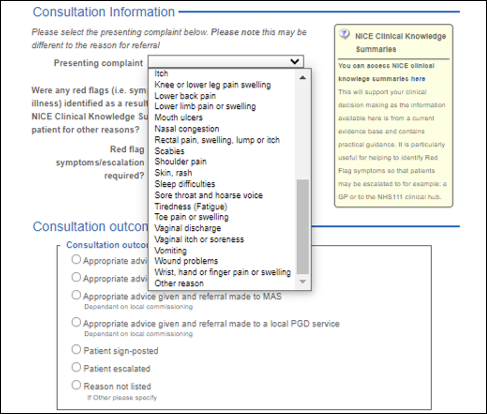Click the dropdown list scrollbar thumb
This screenshot has height=414, width=487.
click(303, 227)
